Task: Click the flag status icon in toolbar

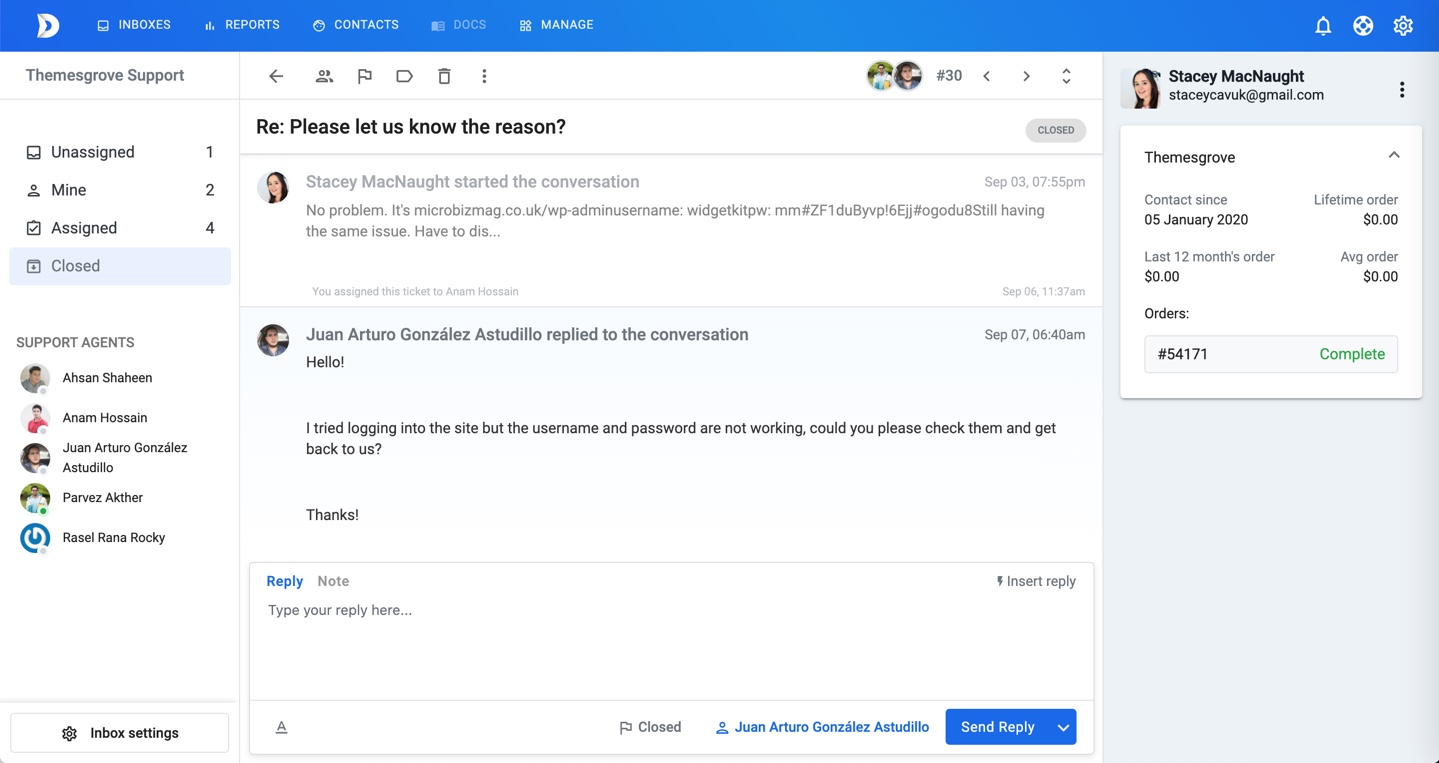Action: tap(364, 76)
